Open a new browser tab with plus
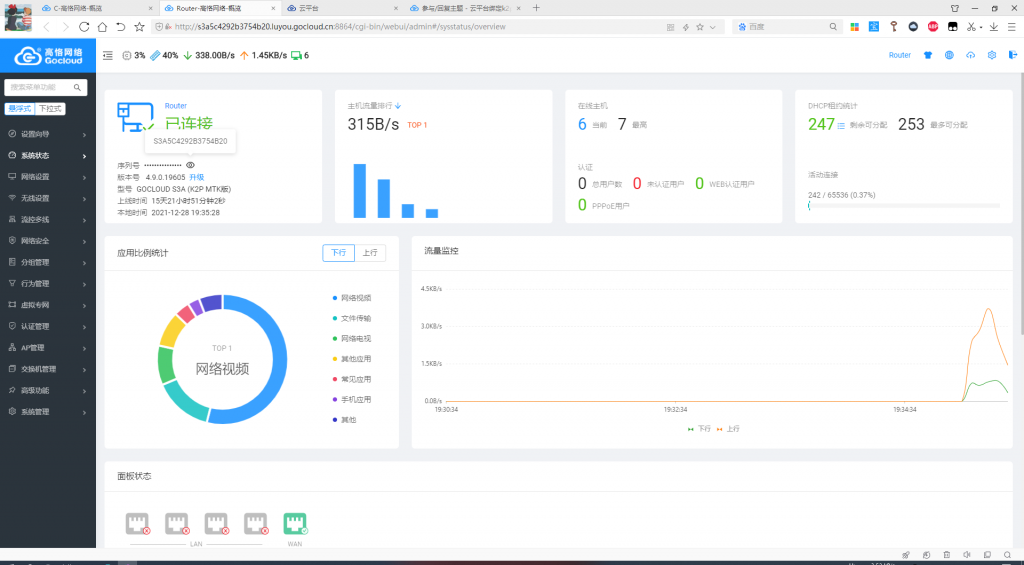Image resolution: width=1024 pixels, height=565 pixels. coord(536,8)
